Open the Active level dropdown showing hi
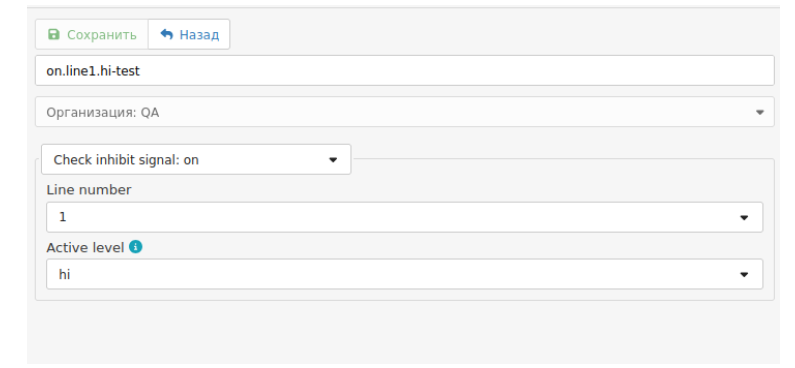The height and width of the screenshot is (368, 795). [x=405, y=275]
